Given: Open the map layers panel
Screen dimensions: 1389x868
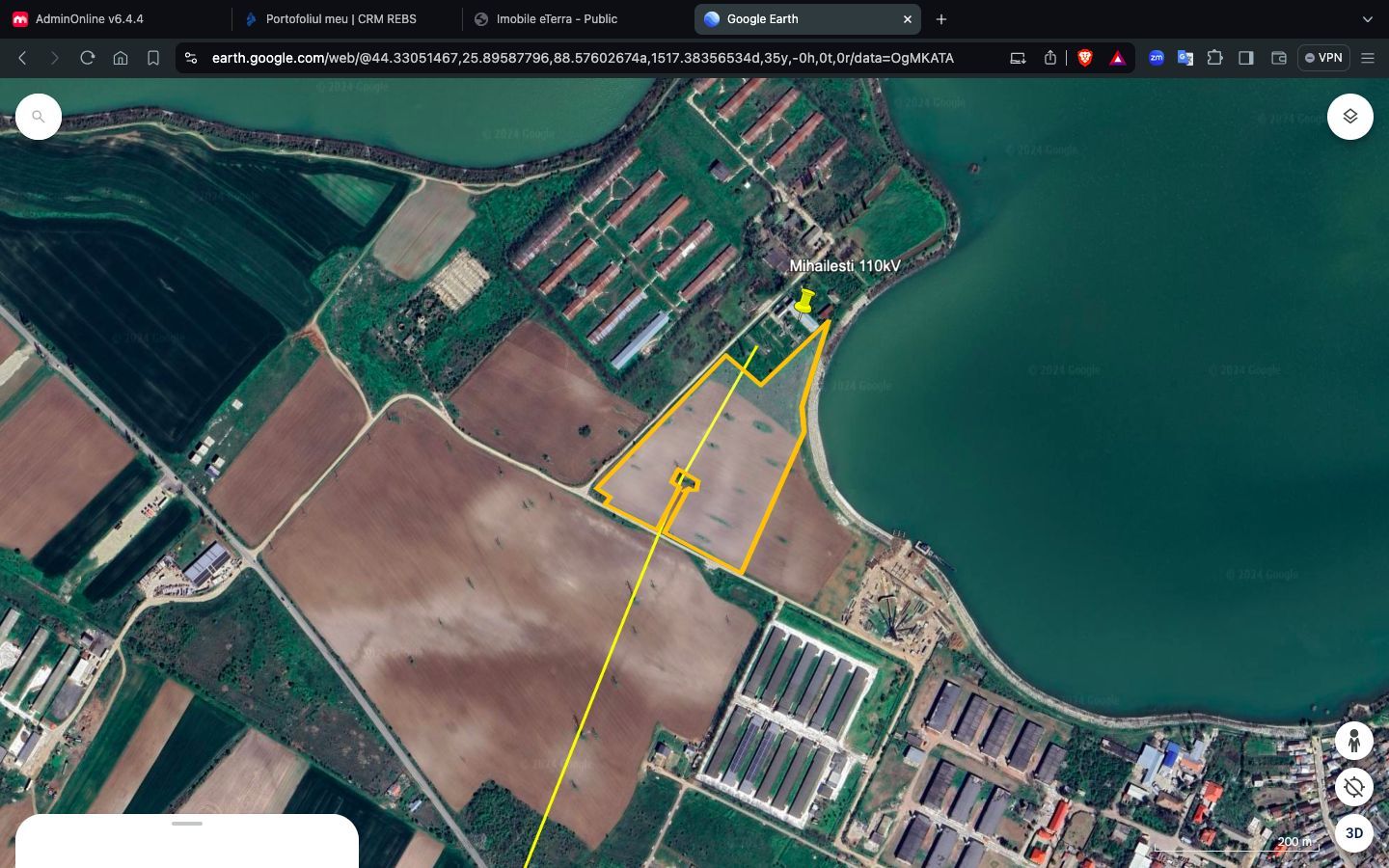Looking at the screenshot, I should click(1349, 117).
